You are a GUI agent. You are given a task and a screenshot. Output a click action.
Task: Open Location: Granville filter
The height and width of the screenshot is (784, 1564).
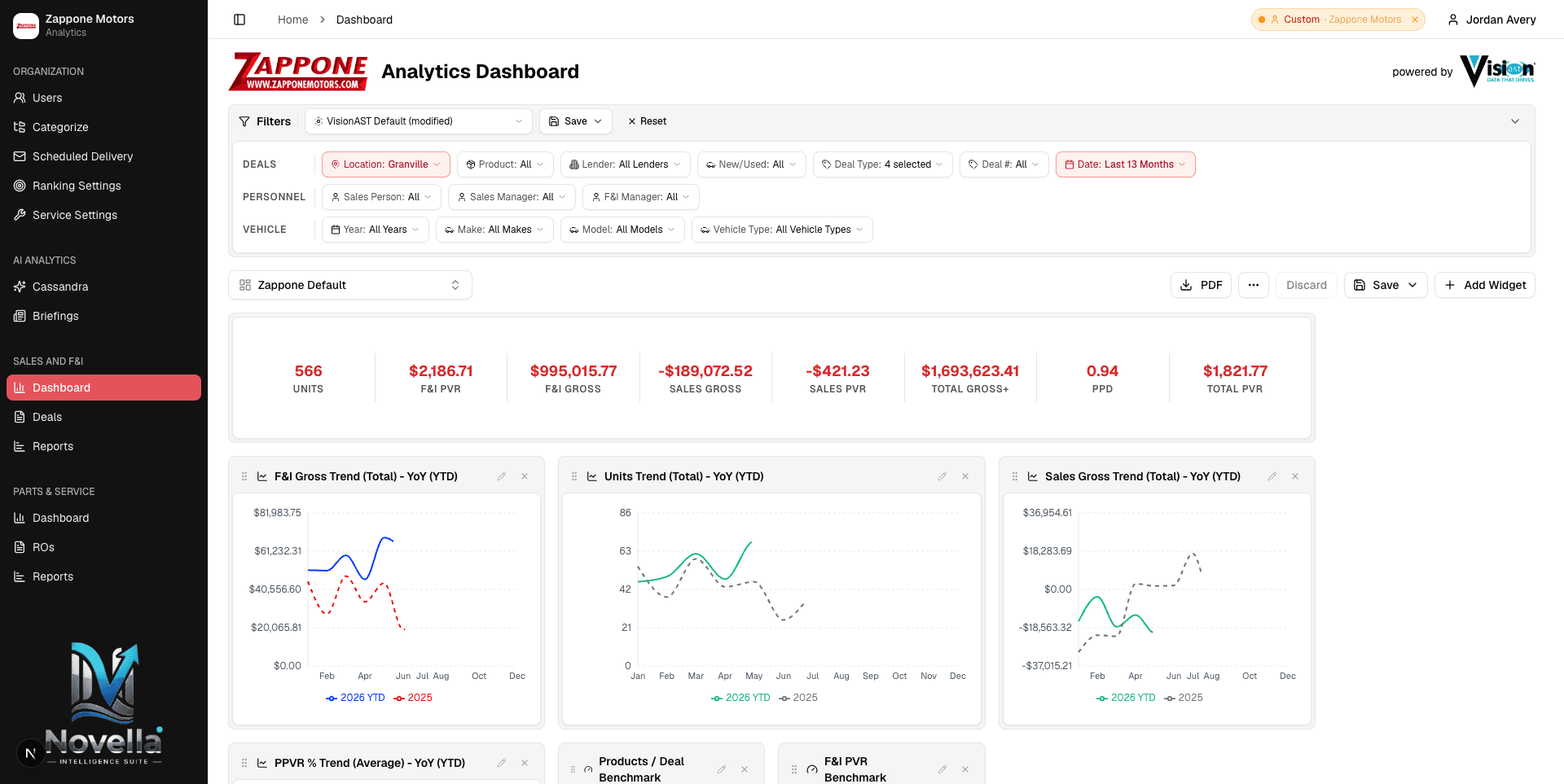coord(386,164)
